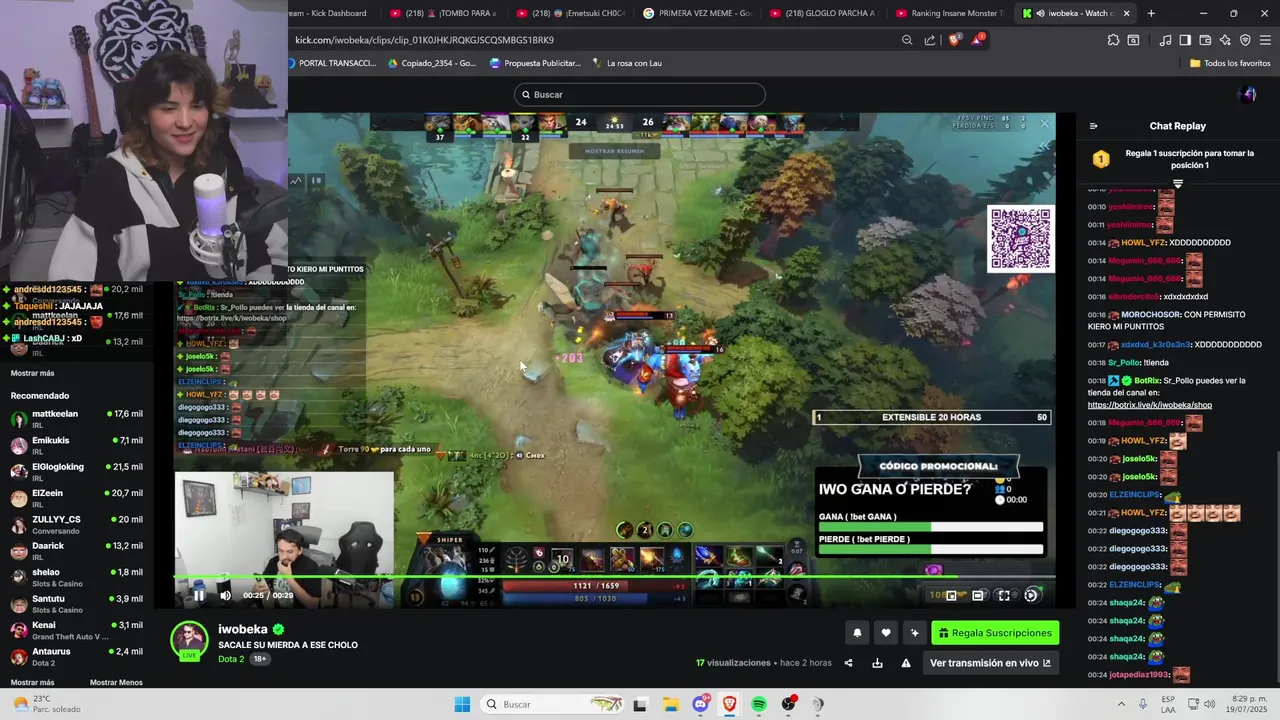1280x720 pixels.
Task: Open iwobeka channel name link
Action: point(243,629)
